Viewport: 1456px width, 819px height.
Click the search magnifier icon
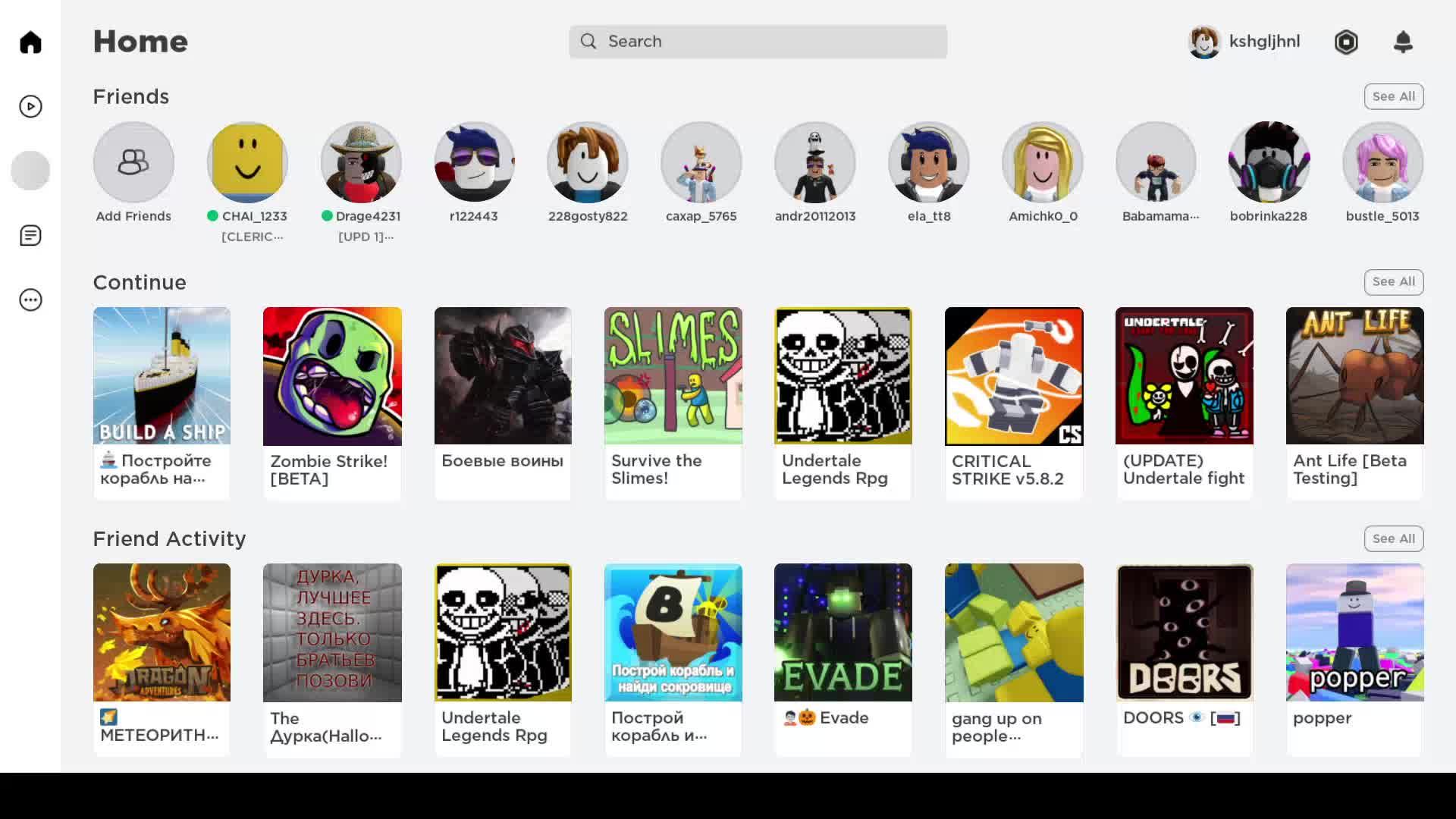(588, 42)
